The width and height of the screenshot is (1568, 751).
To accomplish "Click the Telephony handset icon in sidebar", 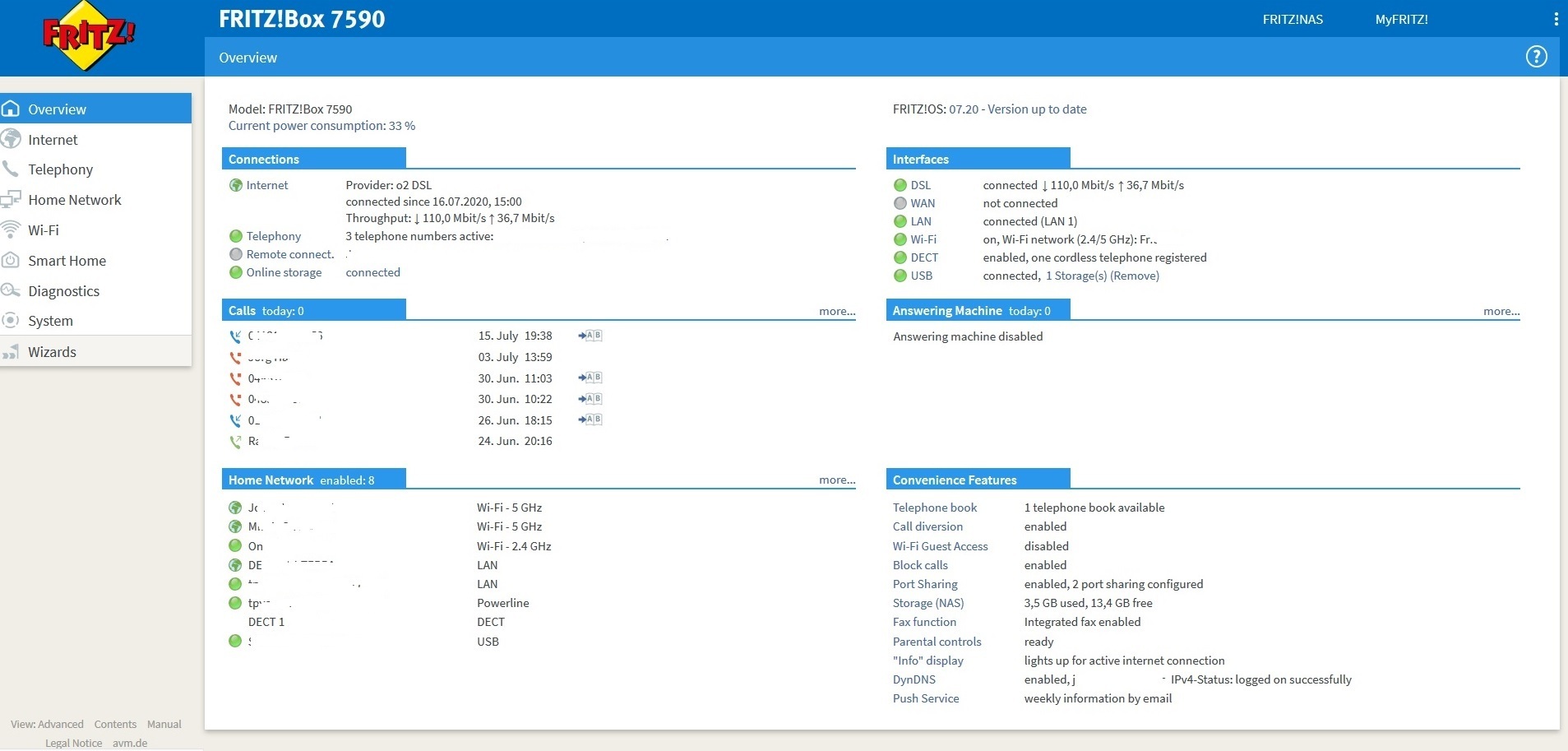I will [11, 169].
